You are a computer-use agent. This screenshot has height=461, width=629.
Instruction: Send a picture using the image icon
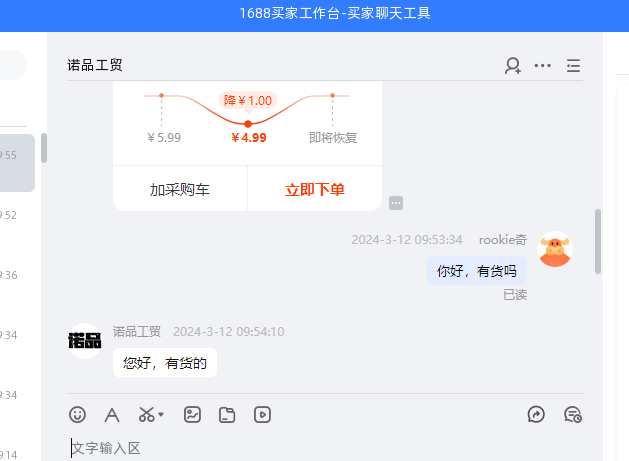tap(193, 414)
